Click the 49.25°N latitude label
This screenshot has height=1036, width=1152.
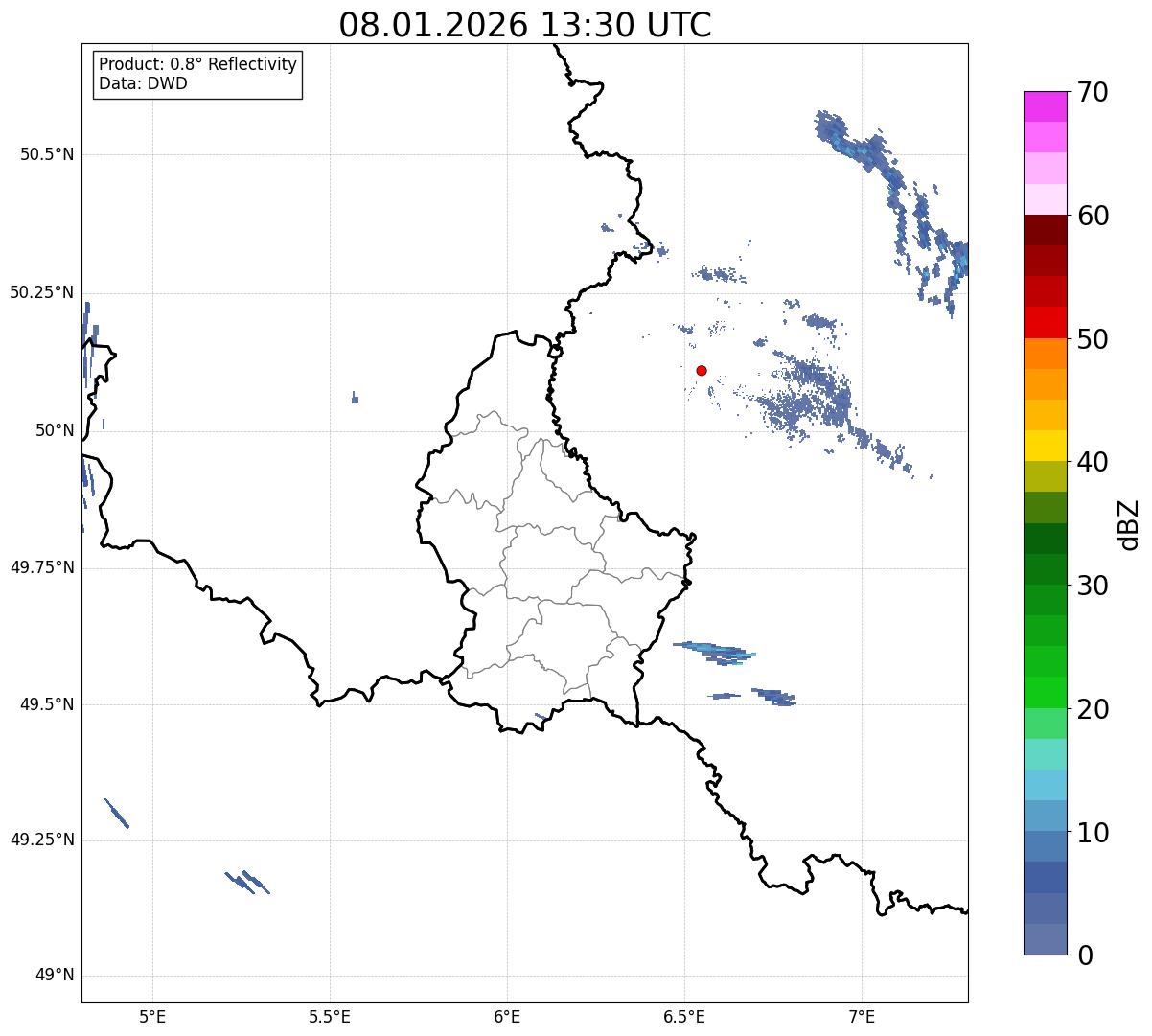point(42,840)
